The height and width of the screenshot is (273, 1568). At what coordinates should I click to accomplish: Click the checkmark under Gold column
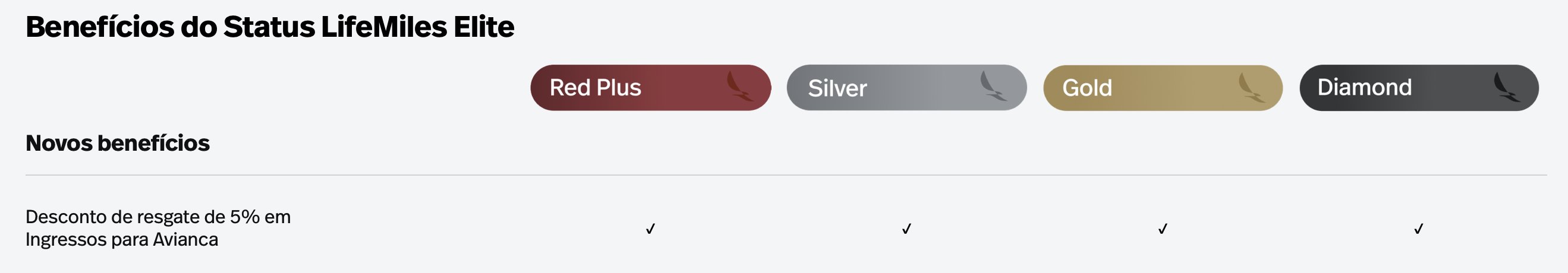1163,228
